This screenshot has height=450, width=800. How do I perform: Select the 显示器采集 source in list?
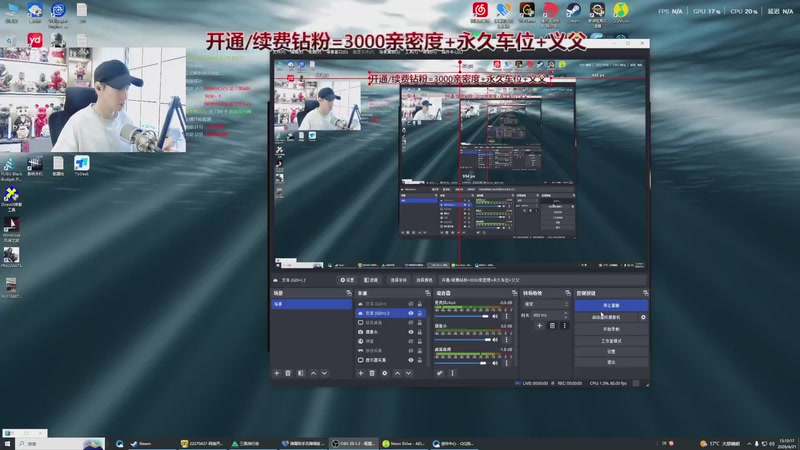(x=391, y=360)
